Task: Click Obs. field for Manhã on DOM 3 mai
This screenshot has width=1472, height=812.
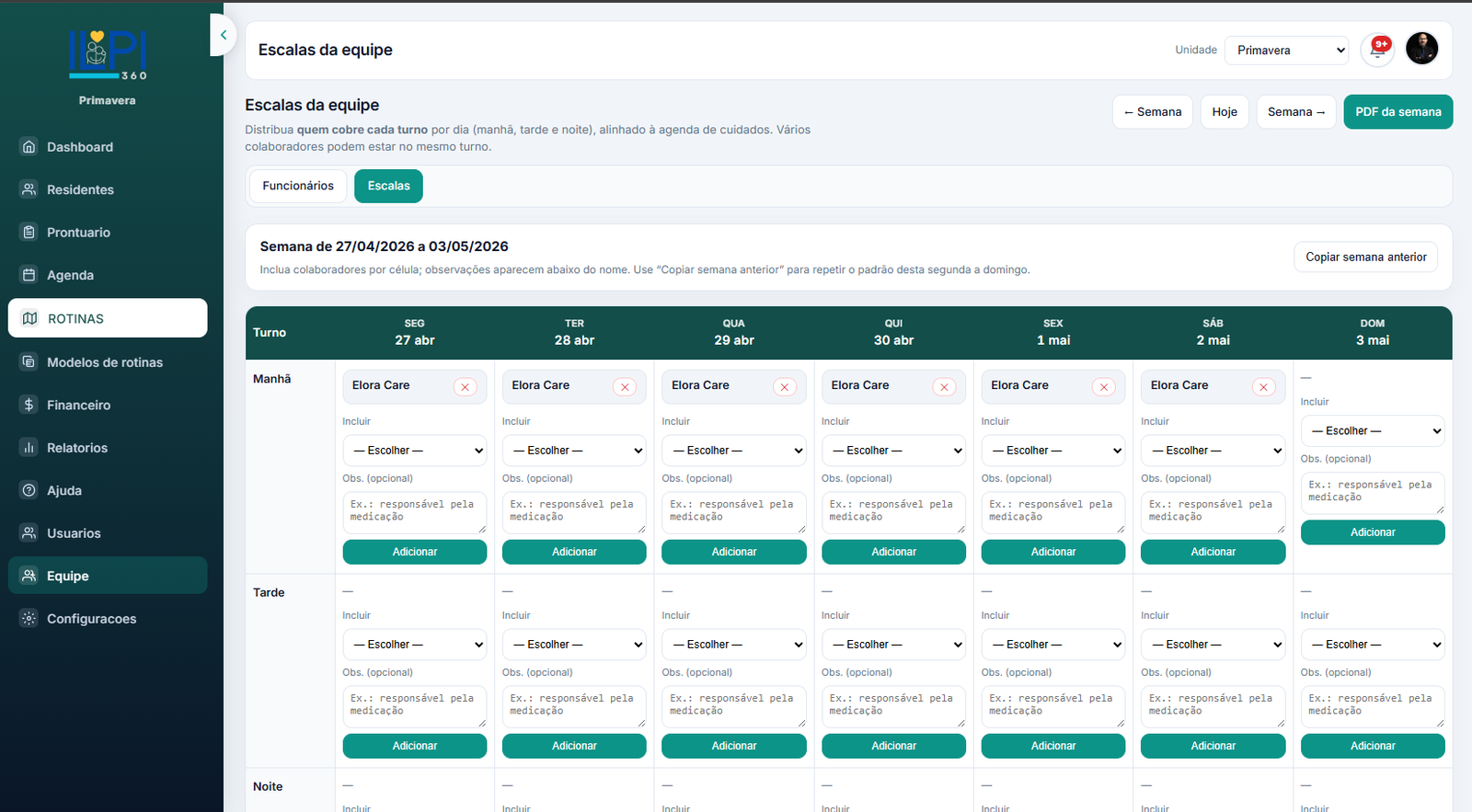Action: pyautogui.click(x=1373, y=493)
